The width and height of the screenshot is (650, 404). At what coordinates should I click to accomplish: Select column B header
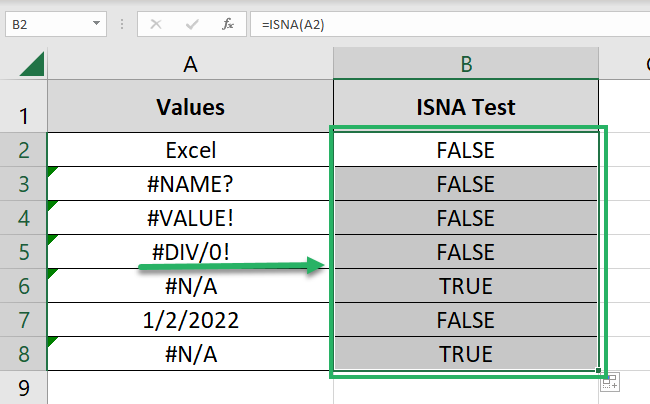[x=465, y=65]
